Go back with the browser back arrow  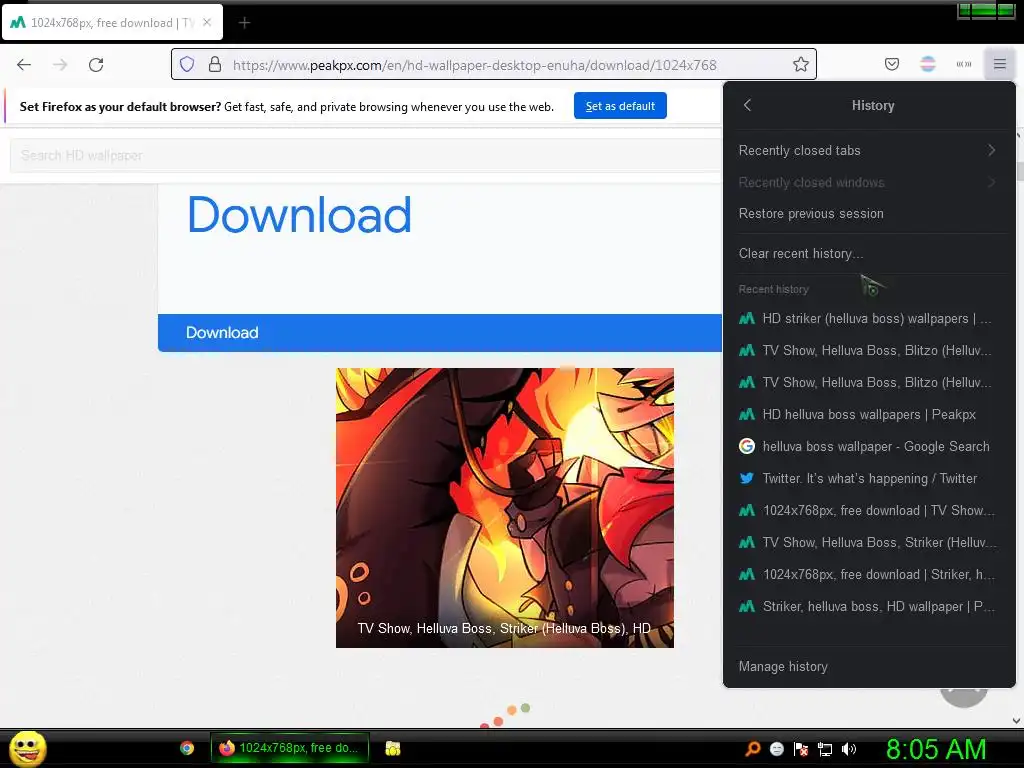(x=24, y=65)
